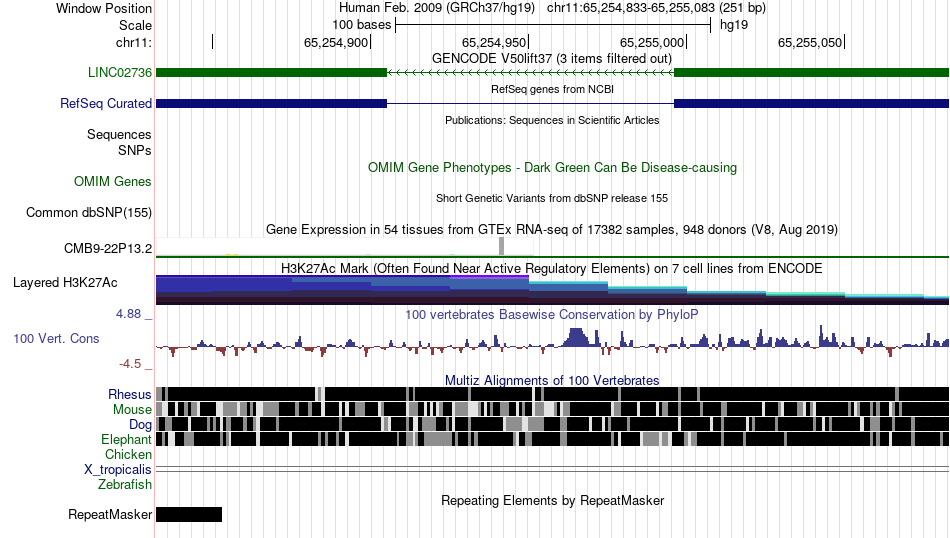Click the -4.5 PhyloP lower limit value
This screenshot has width=950, height=538.
click(130, 364)
